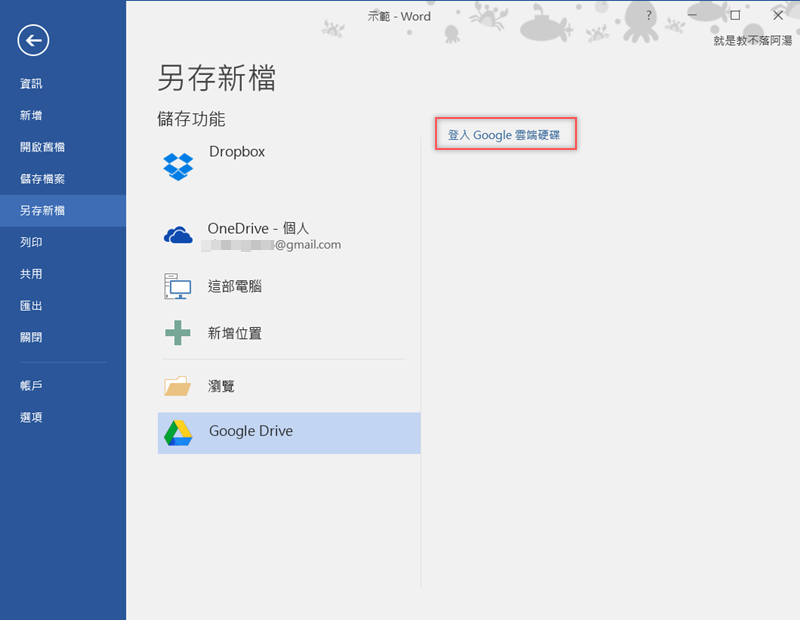800x620 pixels.
Task: Select the Dropbox save location label
Action: tap(237, 152)
